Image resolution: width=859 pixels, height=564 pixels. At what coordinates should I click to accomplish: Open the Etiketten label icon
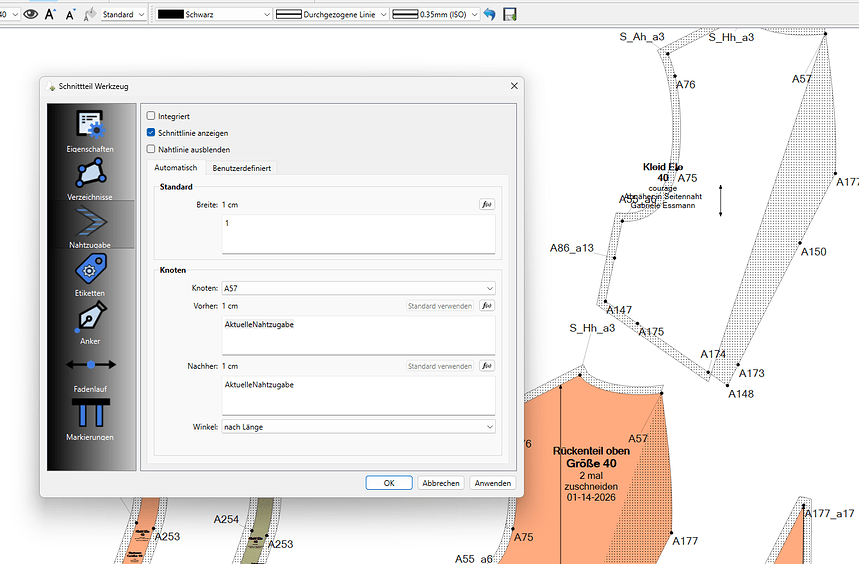(x=90, y=269)
